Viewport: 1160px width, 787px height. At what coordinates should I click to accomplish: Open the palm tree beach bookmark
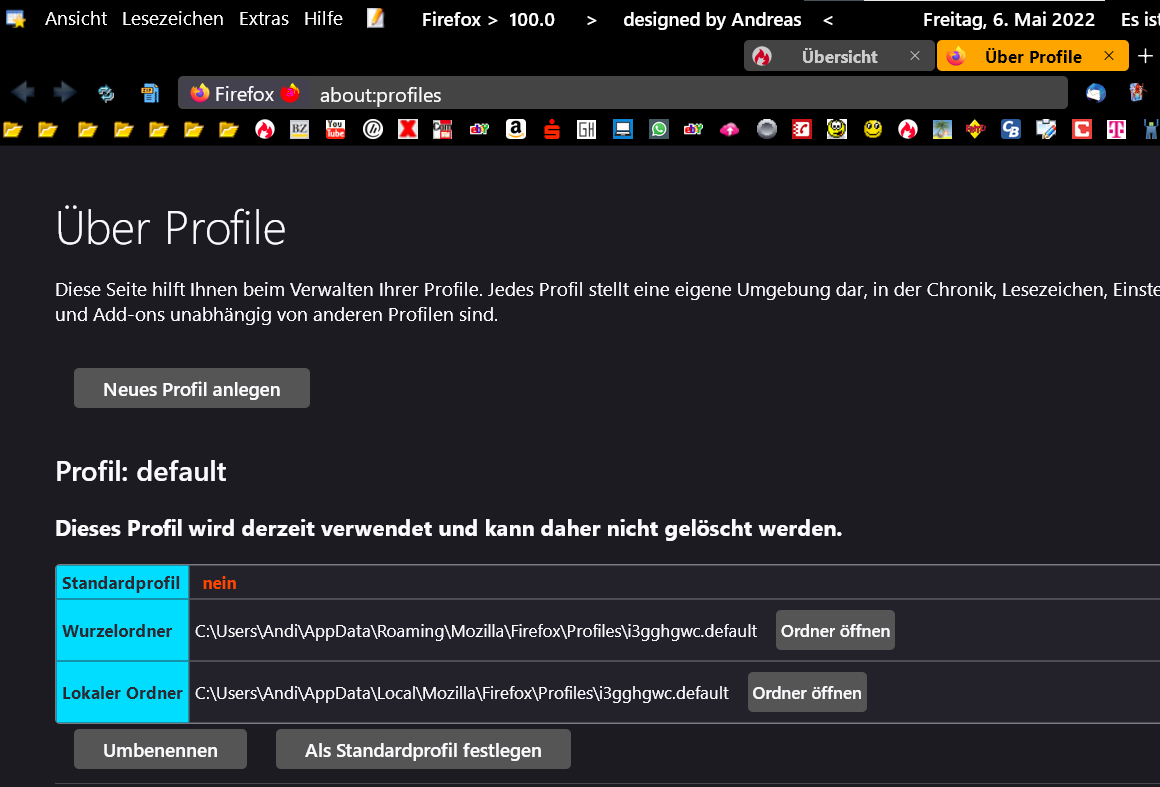(942, 129)
